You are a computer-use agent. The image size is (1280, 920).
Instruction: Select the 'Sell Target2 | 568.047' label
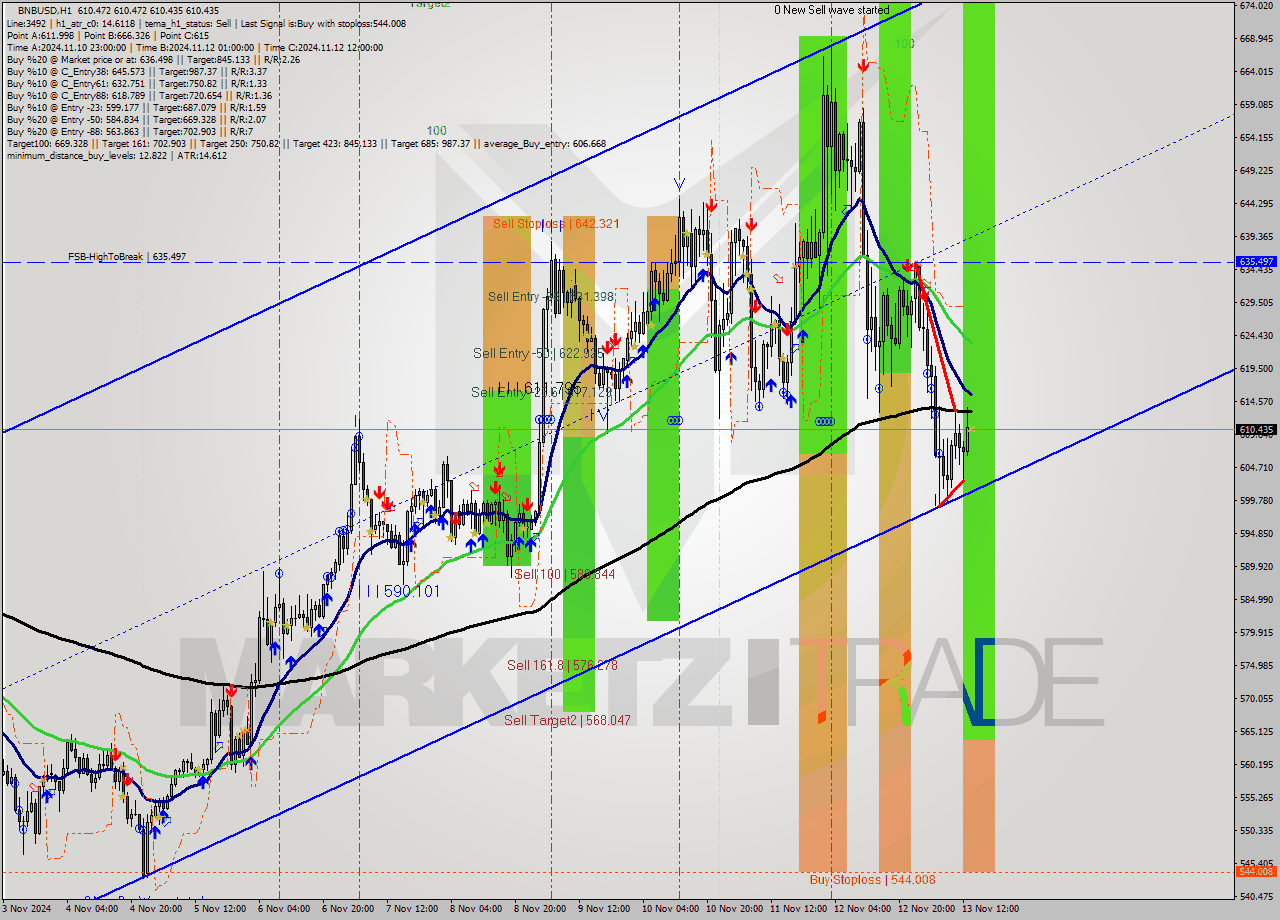567,720
